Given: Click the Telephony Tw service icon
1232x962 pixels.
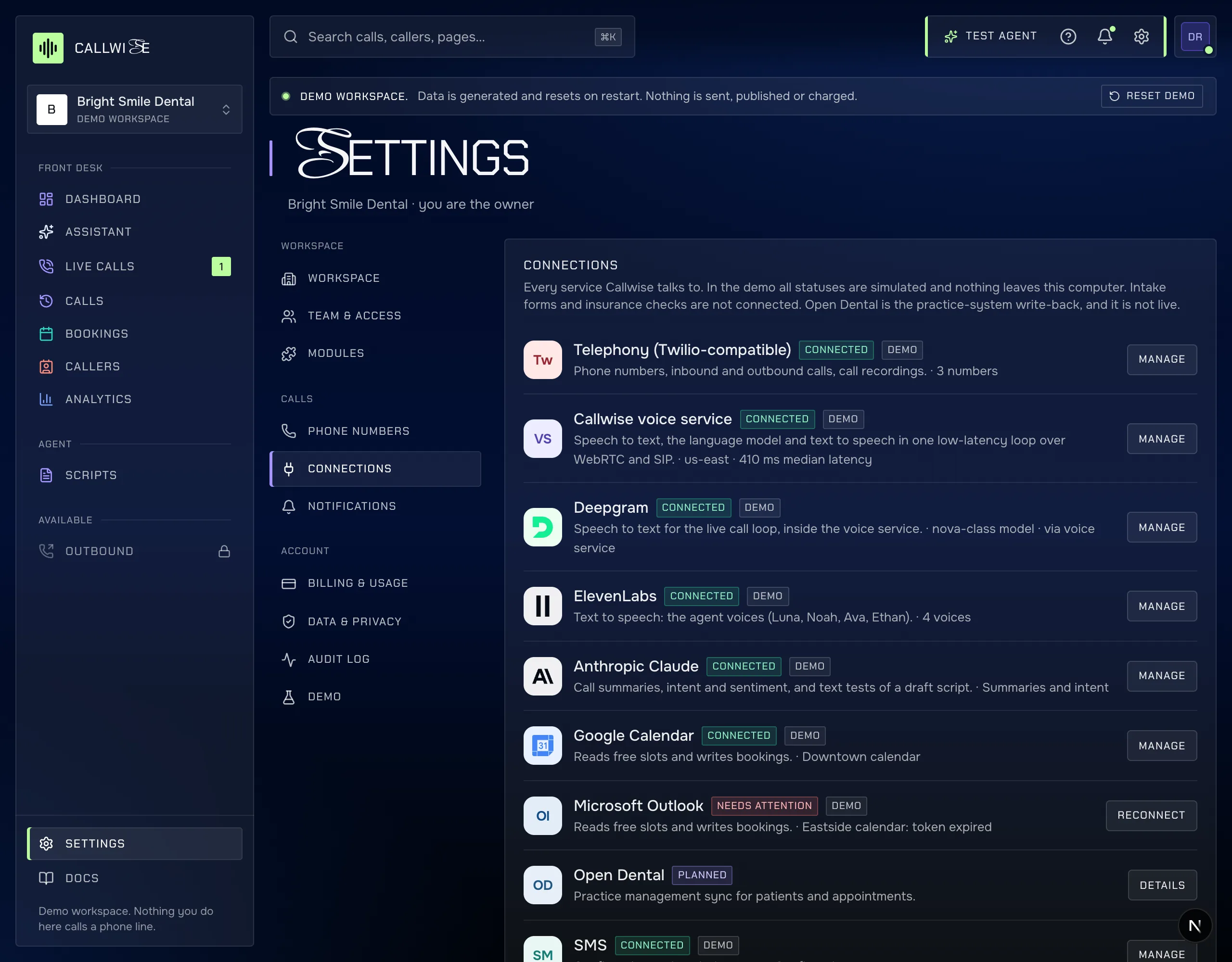Looking at the screenshot, I should (542, 360).
